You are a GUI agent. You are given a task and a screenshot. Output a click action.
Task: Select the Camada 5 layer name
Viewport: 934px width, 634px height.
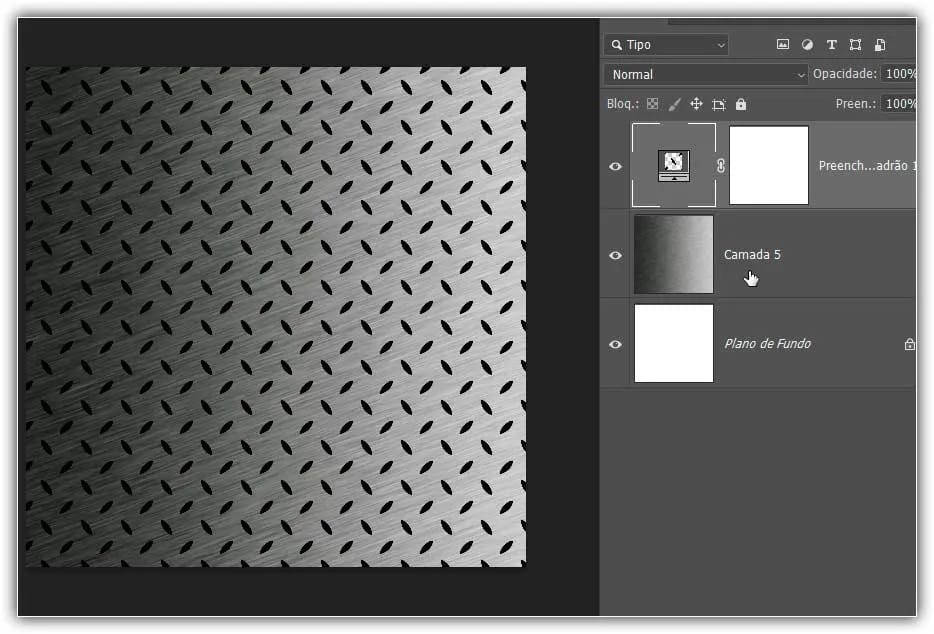pos(752,255)
